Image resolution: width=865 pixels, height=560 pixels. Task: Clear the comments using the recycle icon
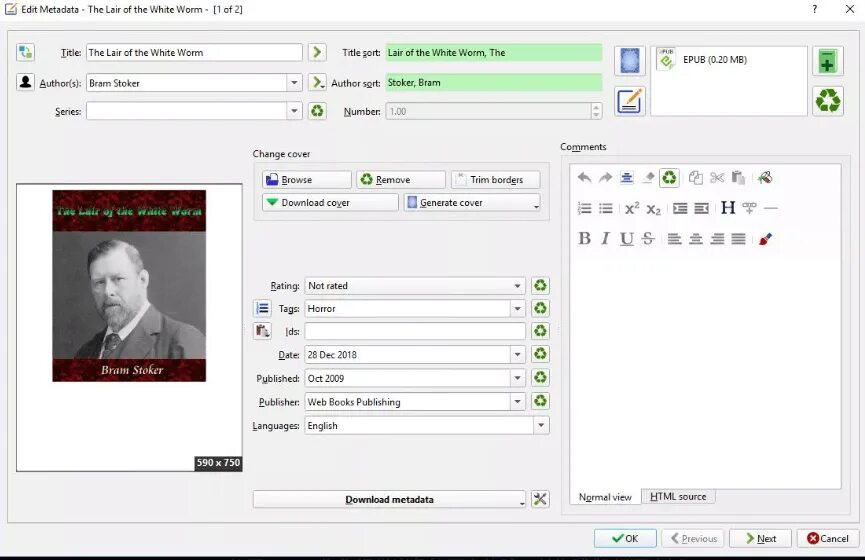669,178
